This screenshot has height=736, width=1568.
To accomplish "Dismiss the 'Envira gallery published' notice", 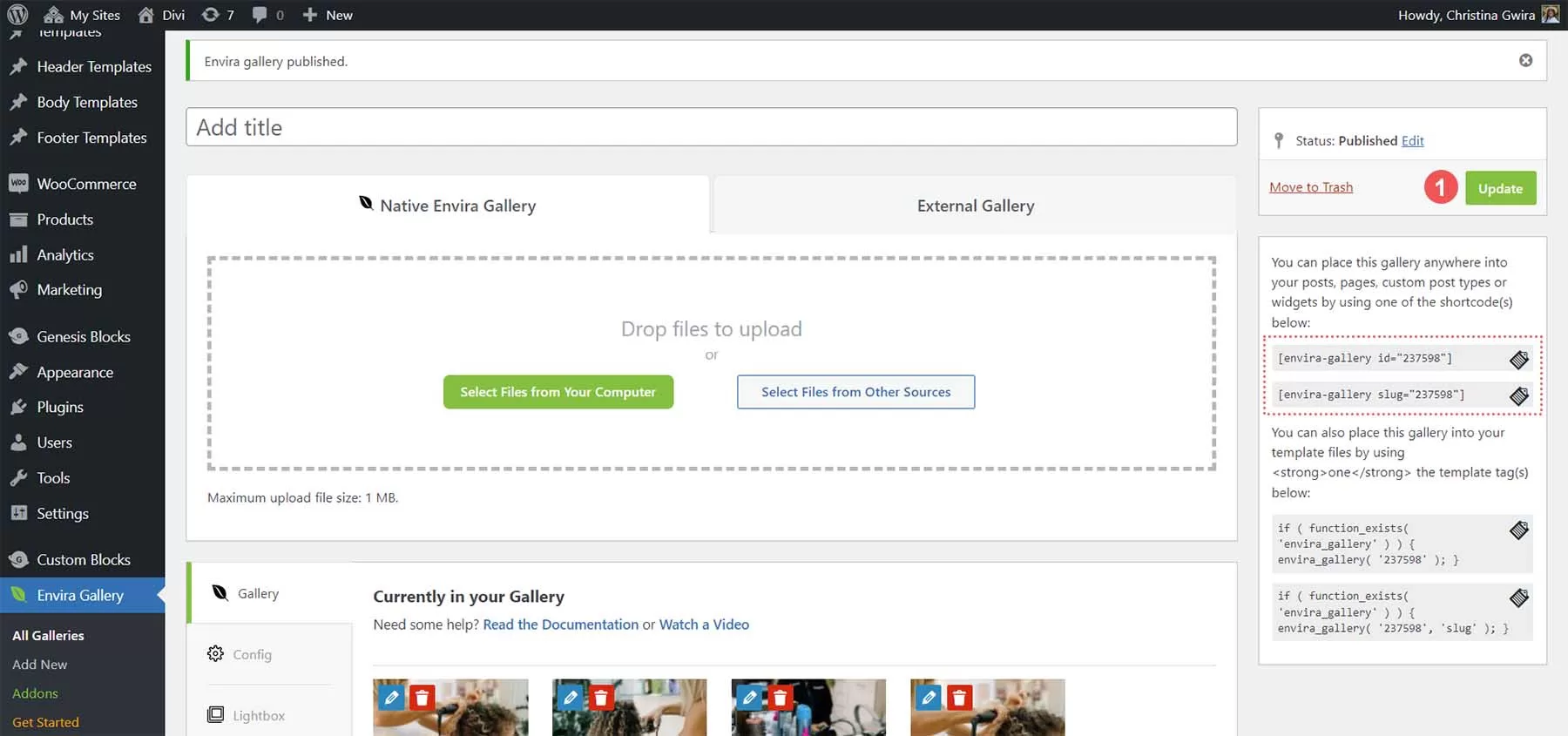I will [x=1525, y=60].
